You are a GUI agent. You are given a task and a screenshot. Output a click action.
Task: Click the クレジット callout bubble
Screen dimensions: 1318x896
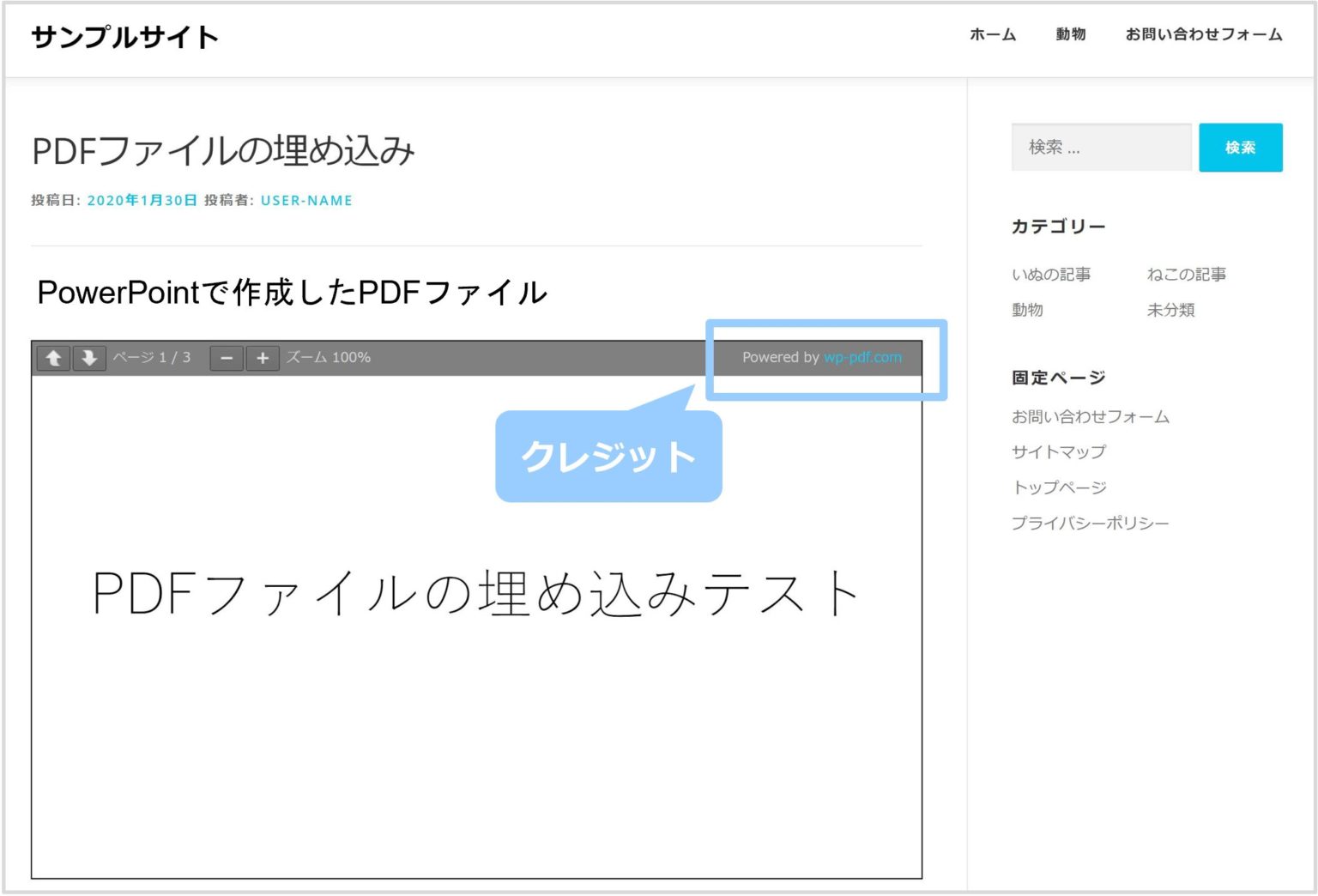[608, 455]
